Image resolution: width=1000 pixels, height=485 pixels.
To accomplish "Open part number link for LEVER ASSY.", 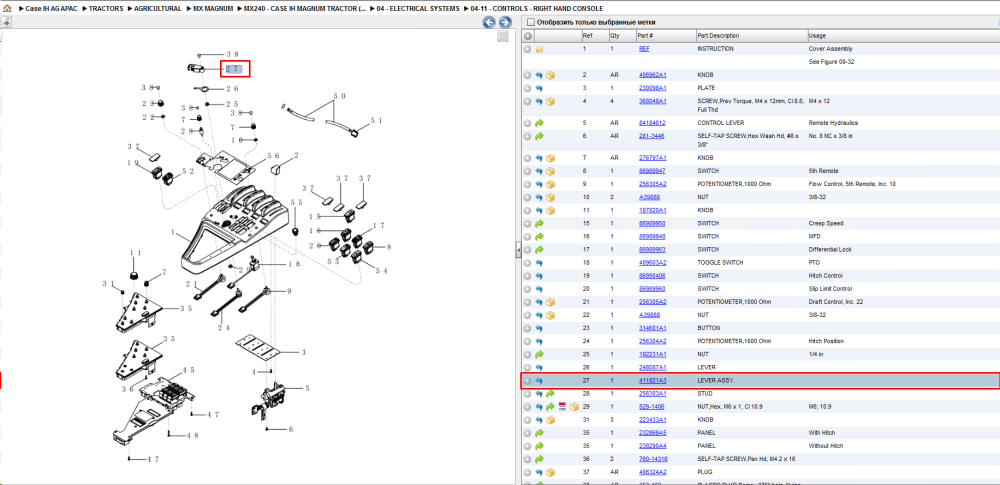I will (652, 381).
